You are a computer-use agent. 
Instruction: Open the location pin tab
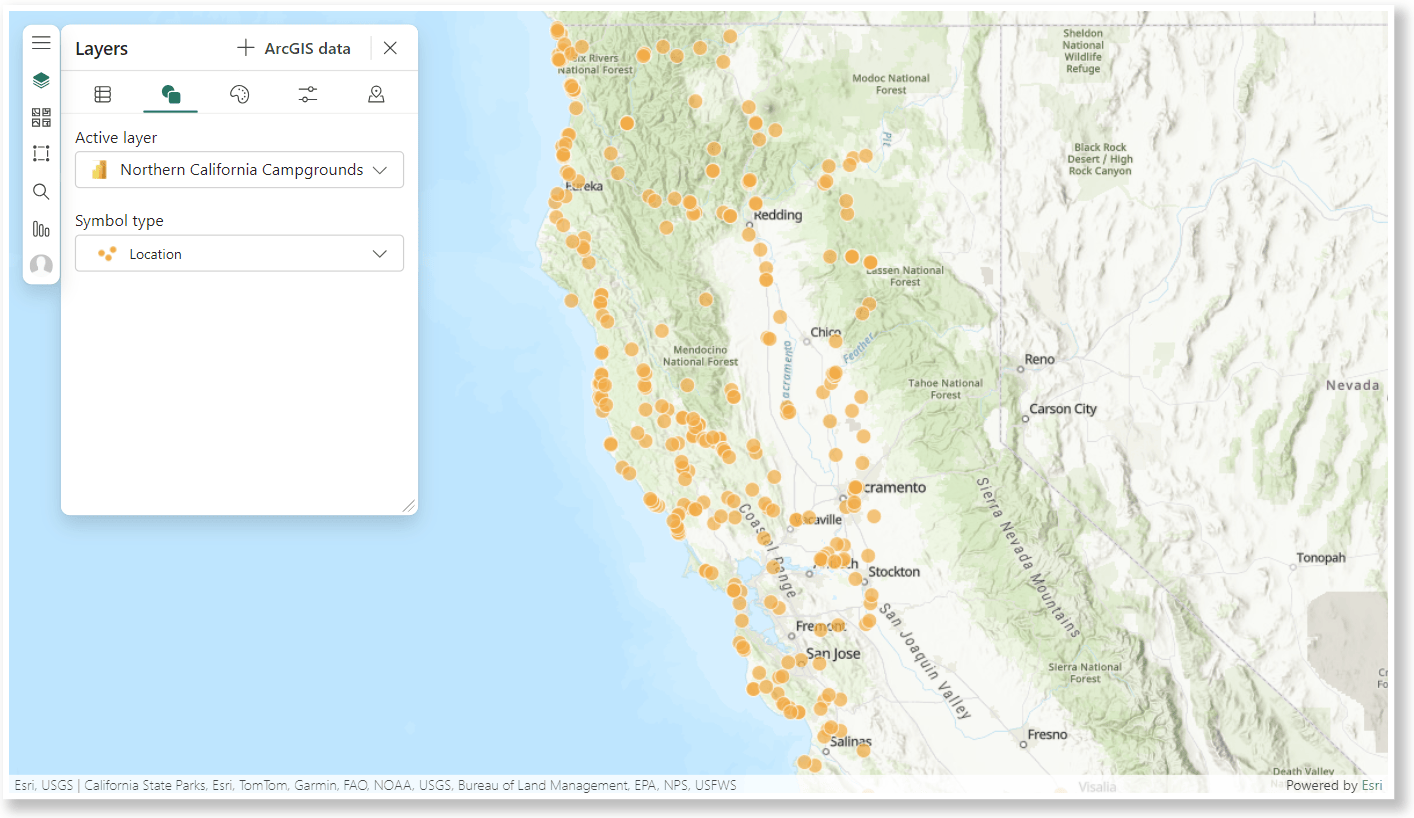pos(376,94)
